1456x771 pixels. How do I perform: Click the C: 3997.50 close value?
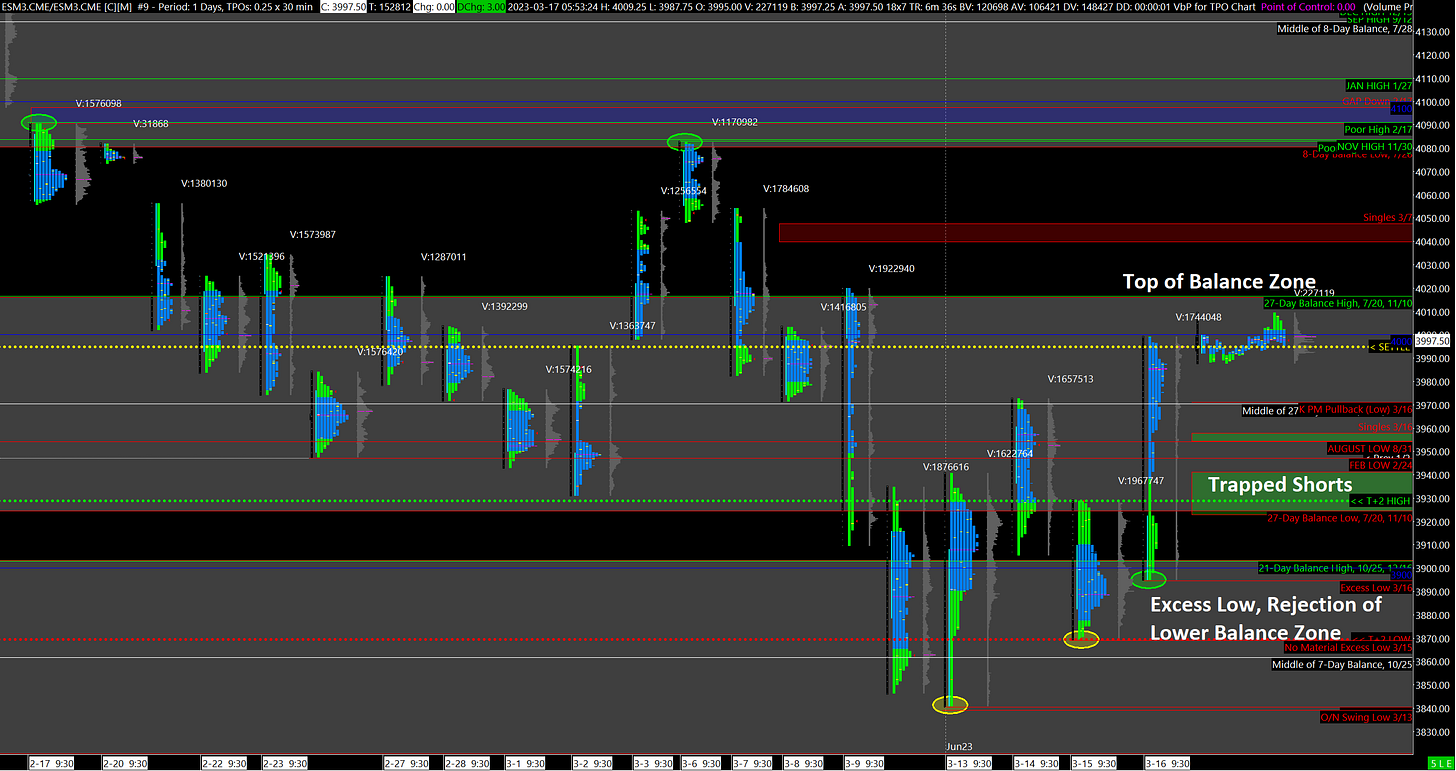pos(344,6)
